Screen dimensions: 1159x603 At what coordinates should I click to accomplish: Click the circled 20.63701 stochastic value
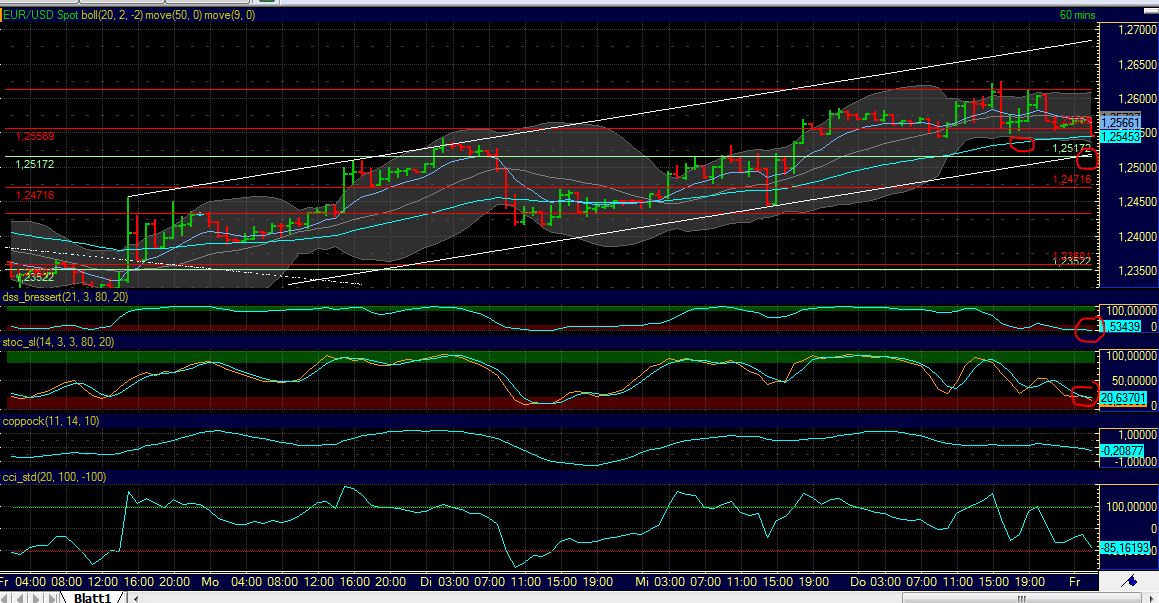tap(1122, 397)
